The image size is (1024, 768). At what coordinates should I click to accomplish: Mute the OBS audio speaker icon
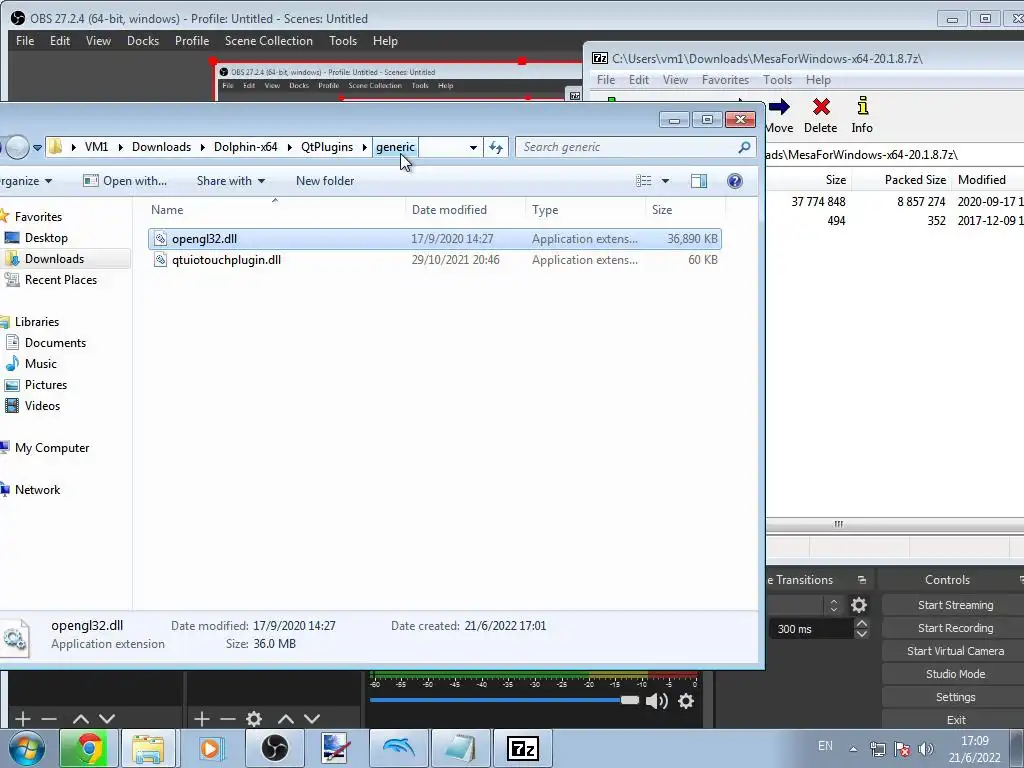coord(656,701)
